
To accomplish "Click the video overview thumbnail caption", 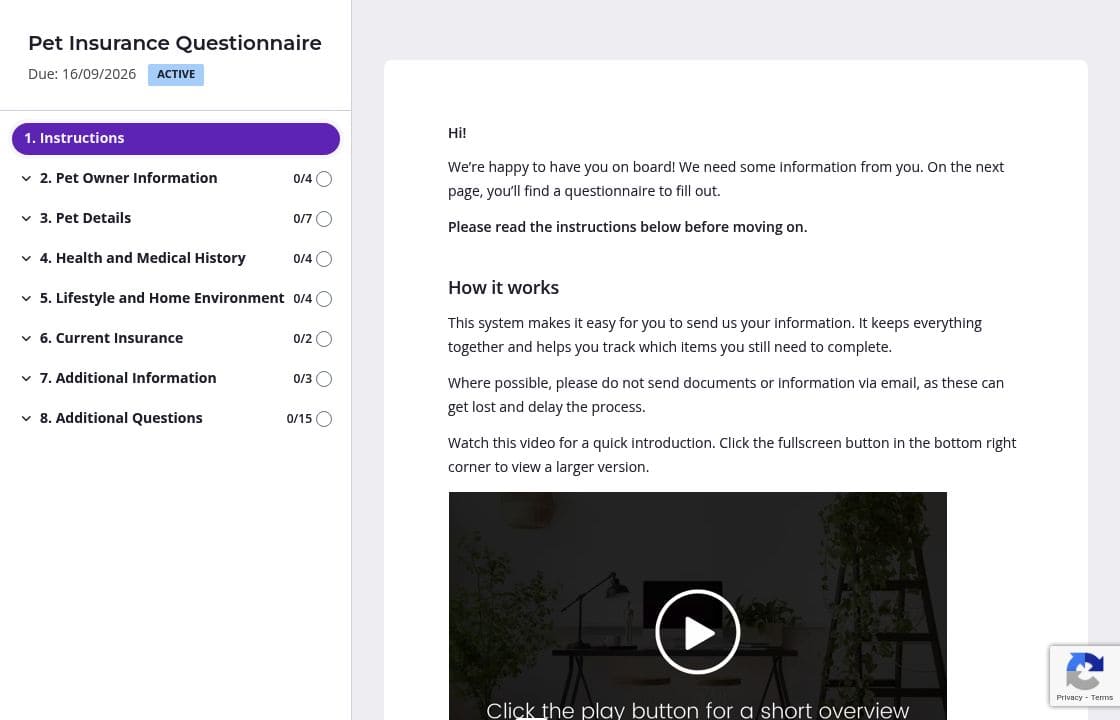I will 697,709.
